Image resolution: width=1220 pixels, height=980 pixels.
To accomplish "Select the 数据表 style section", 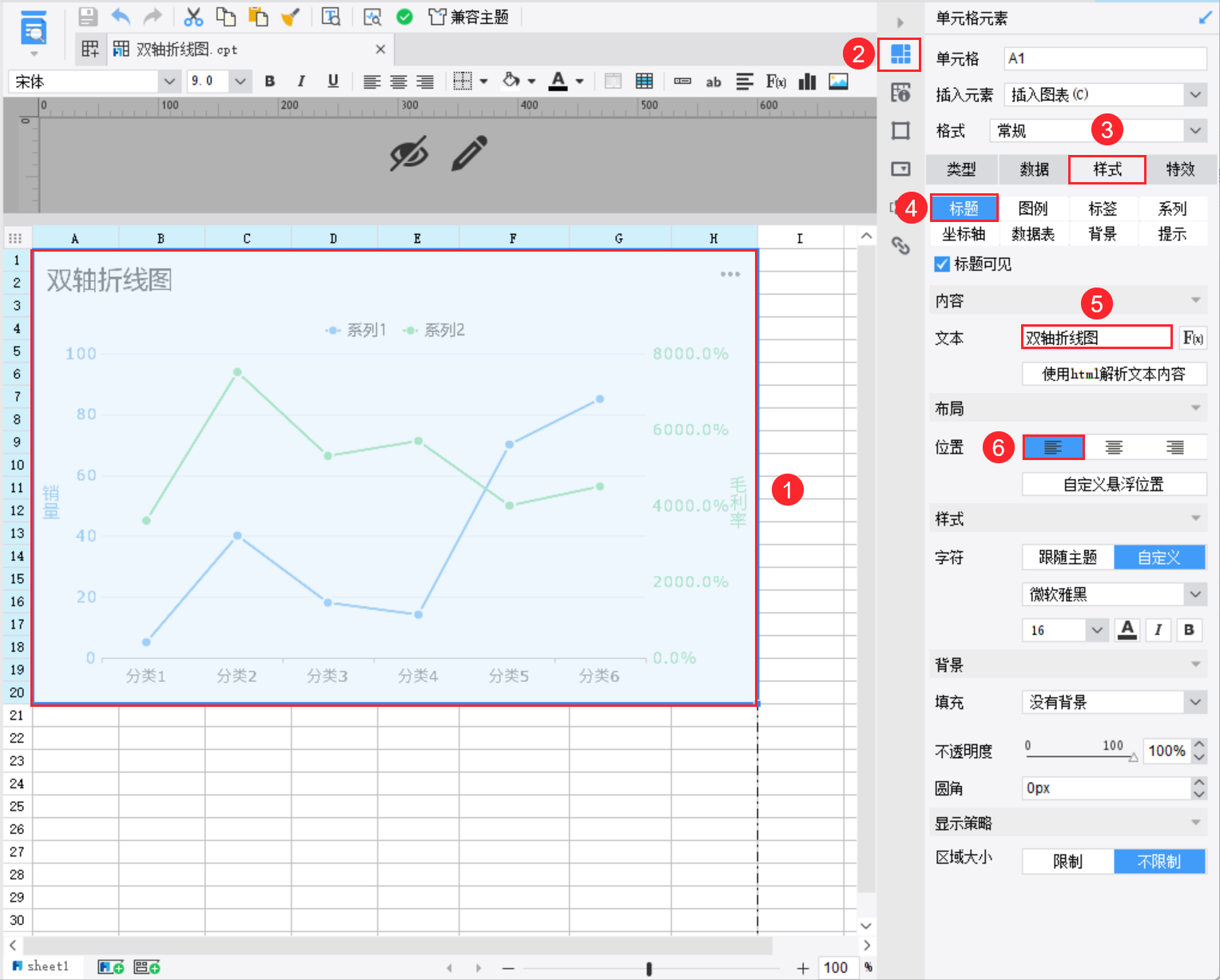I will click(1033, 234).
